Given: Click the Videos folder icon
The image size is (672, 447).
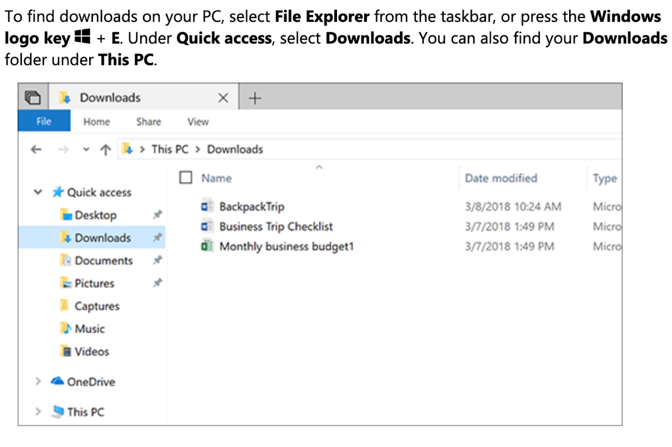Looking at the screenshot, I should (x=66, y=351).
